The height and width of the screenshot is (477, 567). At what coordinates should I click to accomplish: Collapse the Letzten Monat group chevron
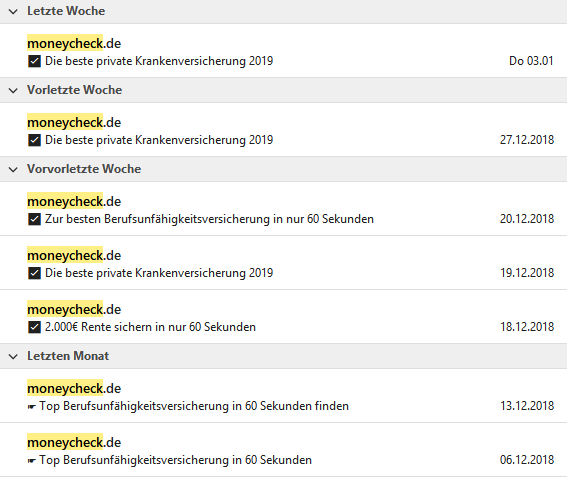pos(13,357)
